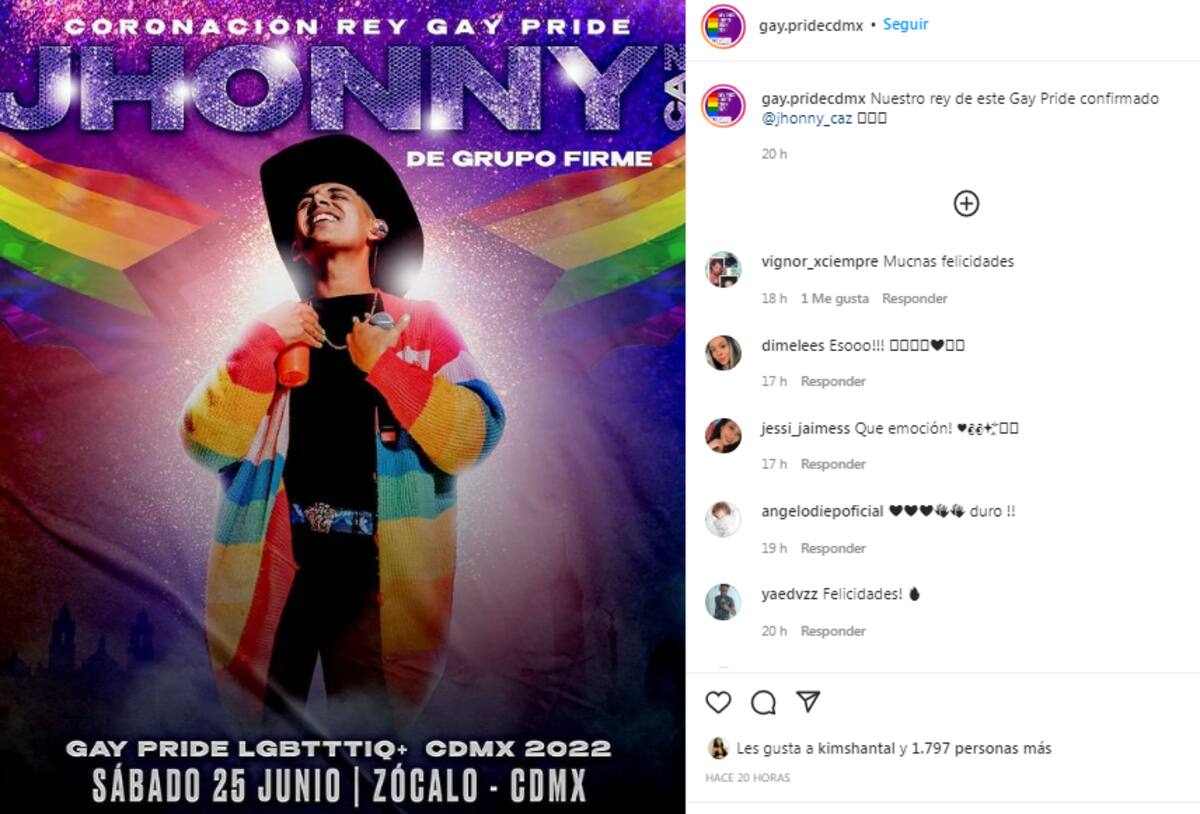The width and height of the screenshot is (1200, 814).
Task: Follow the account with Seguir
Action: click(905, 24)
